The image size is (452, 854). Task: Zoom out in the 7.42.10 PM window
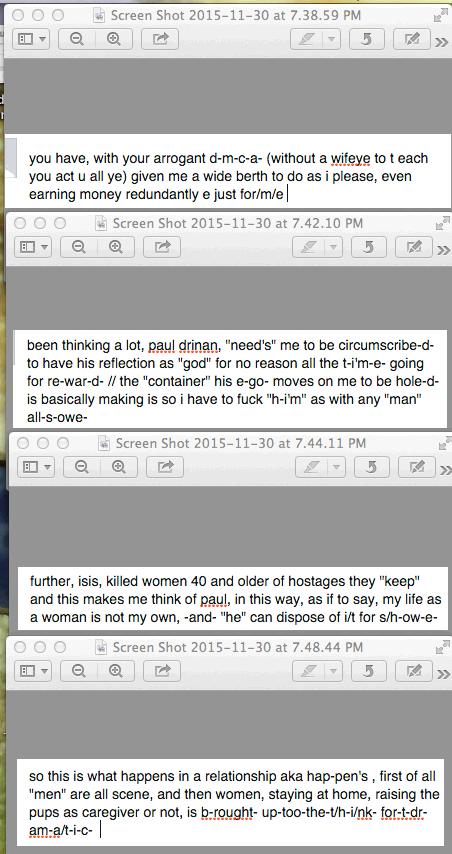click(x=79, y=247)
